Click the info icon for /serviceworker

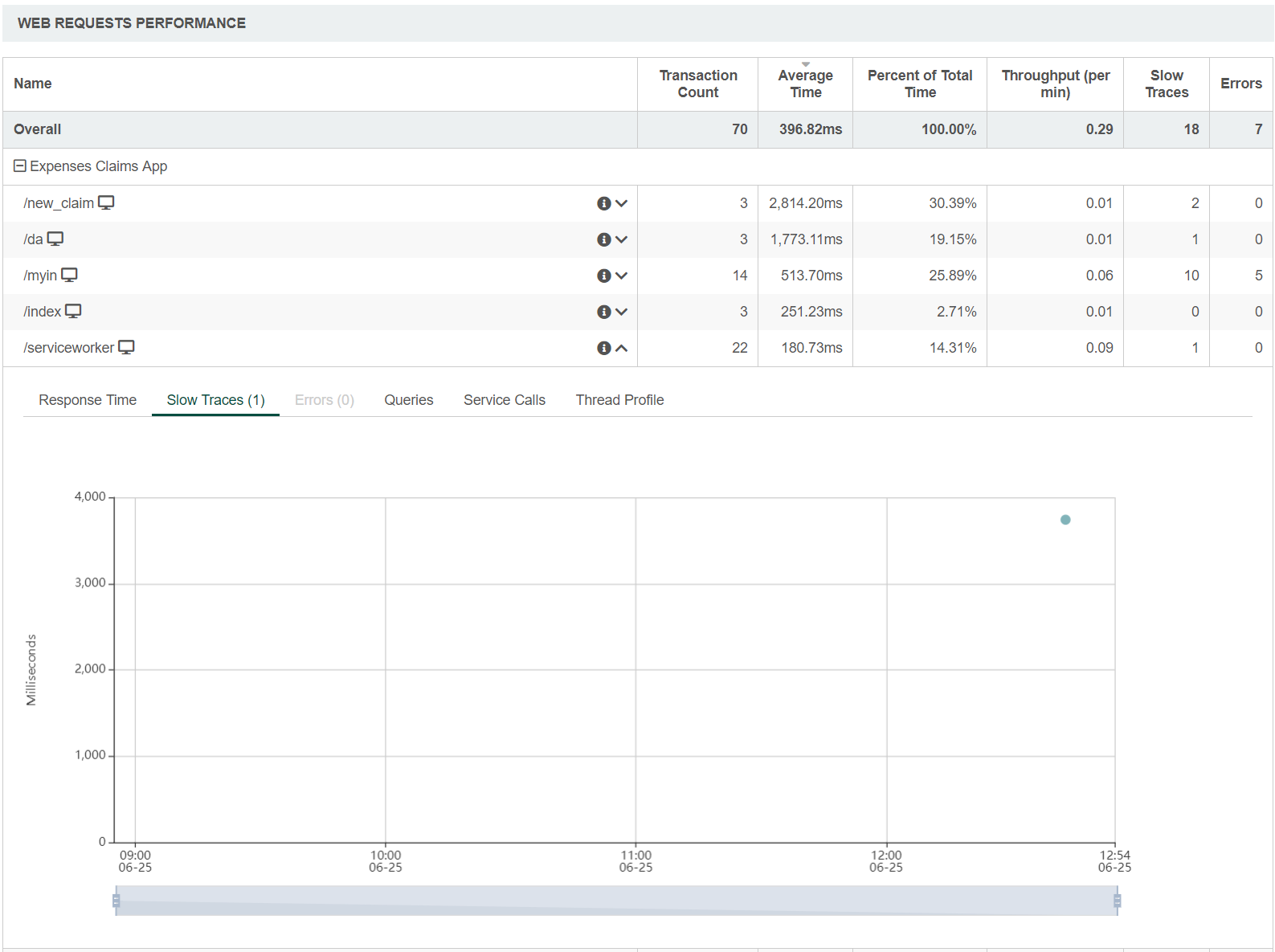tap(603, 348)
